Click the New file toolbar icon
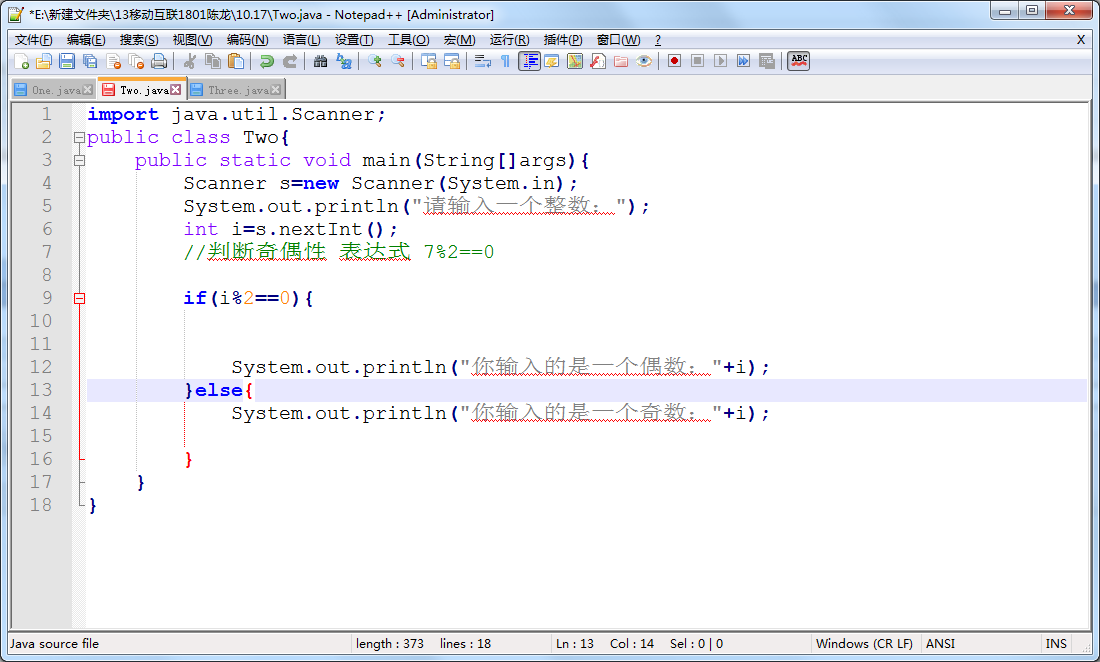 (x=22, y=61)
